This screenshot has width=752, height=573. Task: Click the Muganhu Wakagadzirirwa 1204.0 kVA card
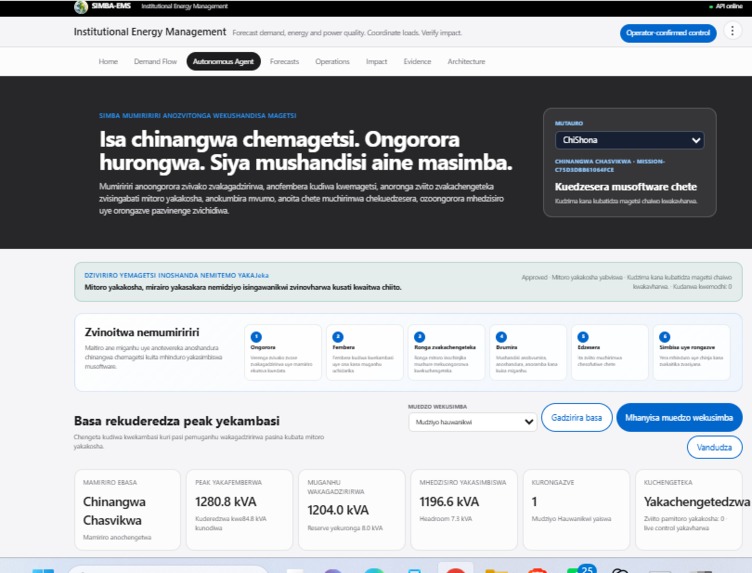pos(352,510)
